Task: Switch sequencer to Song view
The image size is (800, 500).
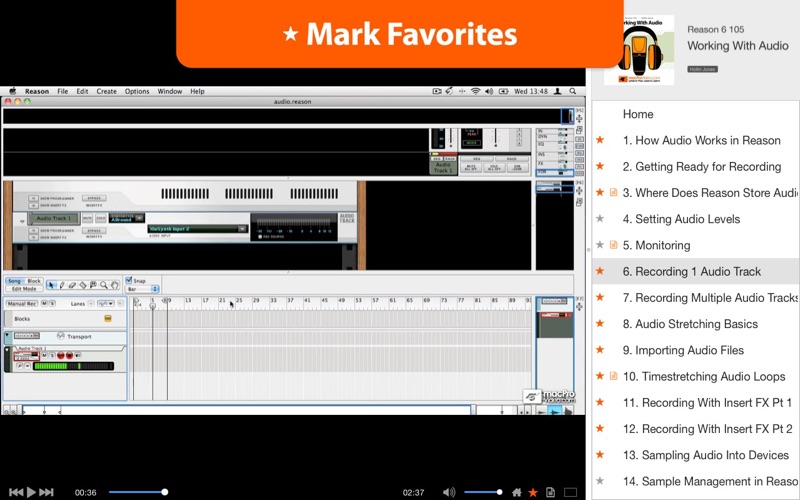Action: click(x=15, y=281)
